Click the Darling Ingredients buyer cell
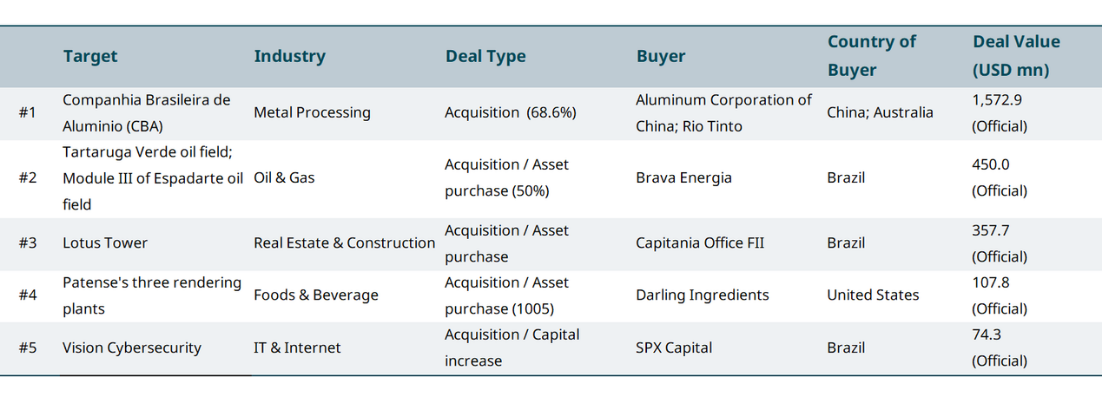This screenshot has width=1102, height=400. pyautogui.click(x=702, y=296)
